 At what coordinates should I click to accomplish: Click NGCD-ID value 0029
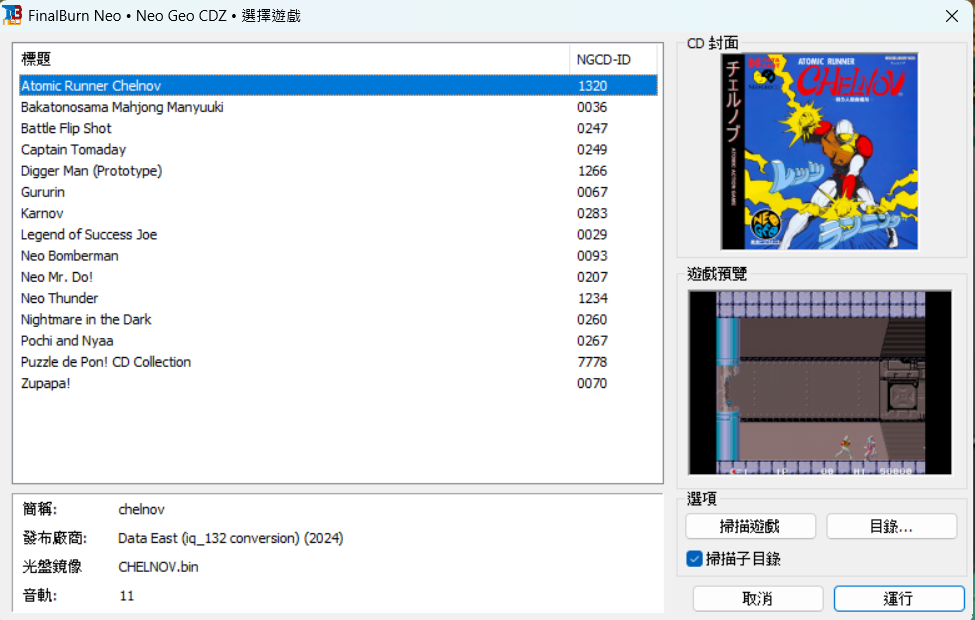click(592, 234)
